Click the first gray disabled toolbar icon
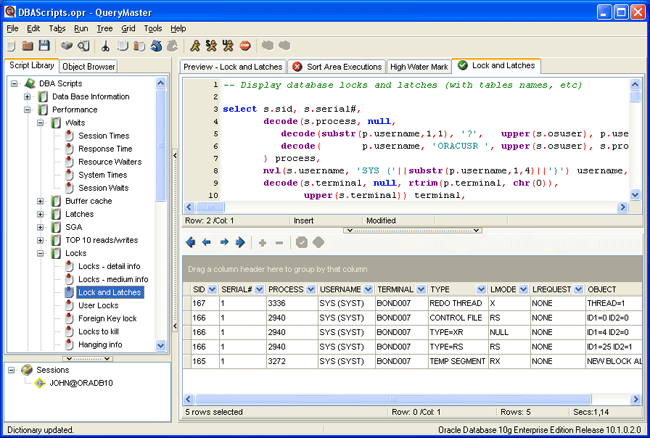The image size is (650, 438). point(267,45)
